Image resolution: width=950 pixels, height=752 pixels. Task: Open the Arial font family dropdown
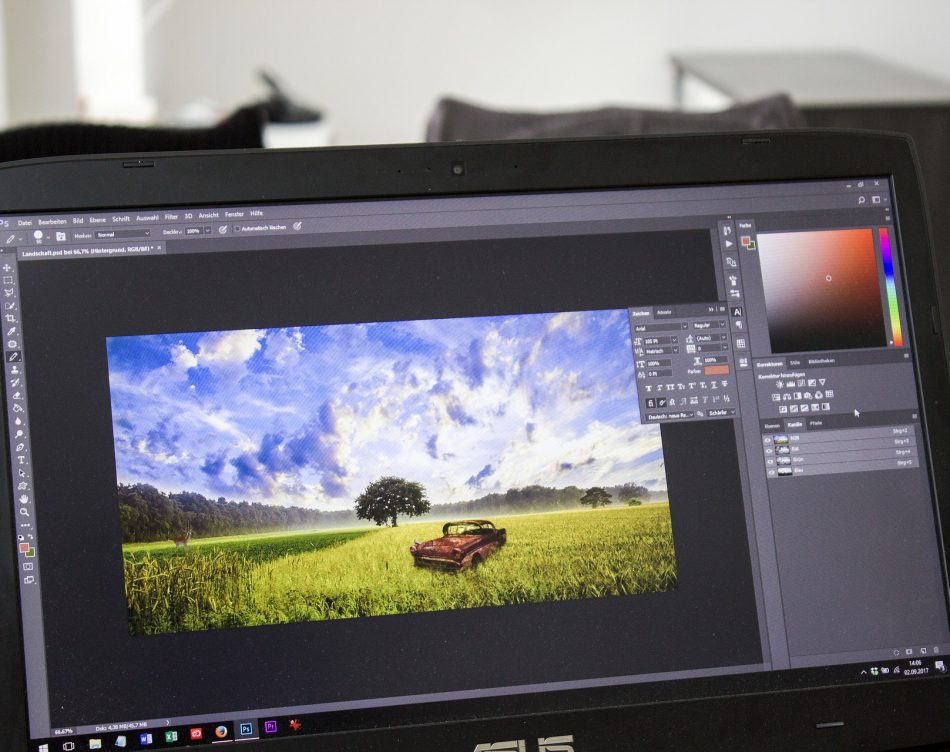coord(660,328)
